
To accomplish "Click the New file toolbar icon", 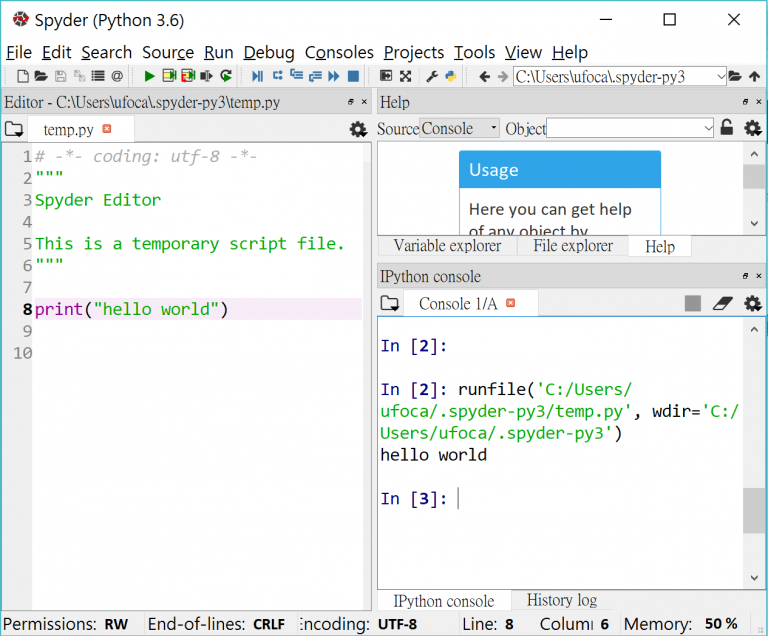I will [x=23, y=76].
